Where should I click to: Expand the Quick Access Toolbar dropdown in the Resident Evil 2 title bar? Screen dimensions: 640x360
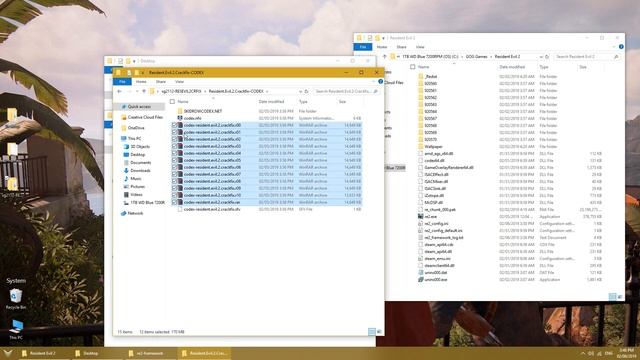[383, 38]
